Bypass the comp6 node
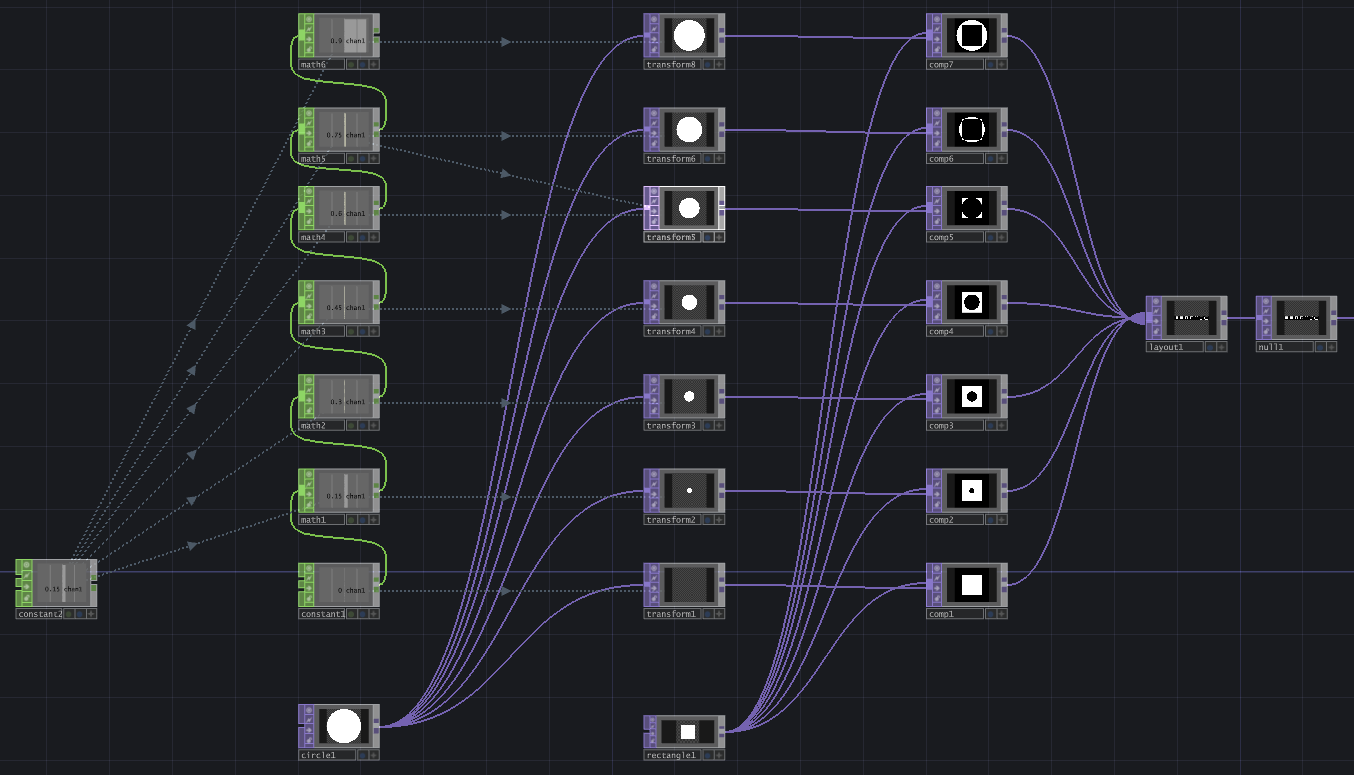 pyautogui.click(x=937, y=133)
